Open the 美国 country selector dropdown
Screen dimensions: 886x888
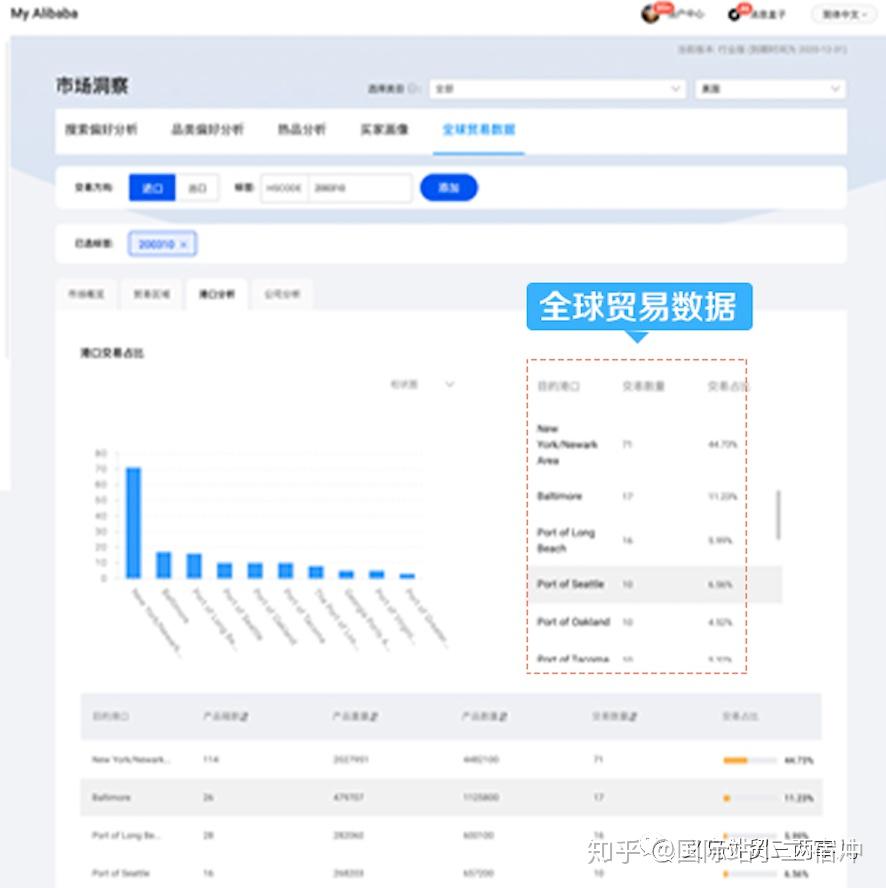click(x=768, y=88)
